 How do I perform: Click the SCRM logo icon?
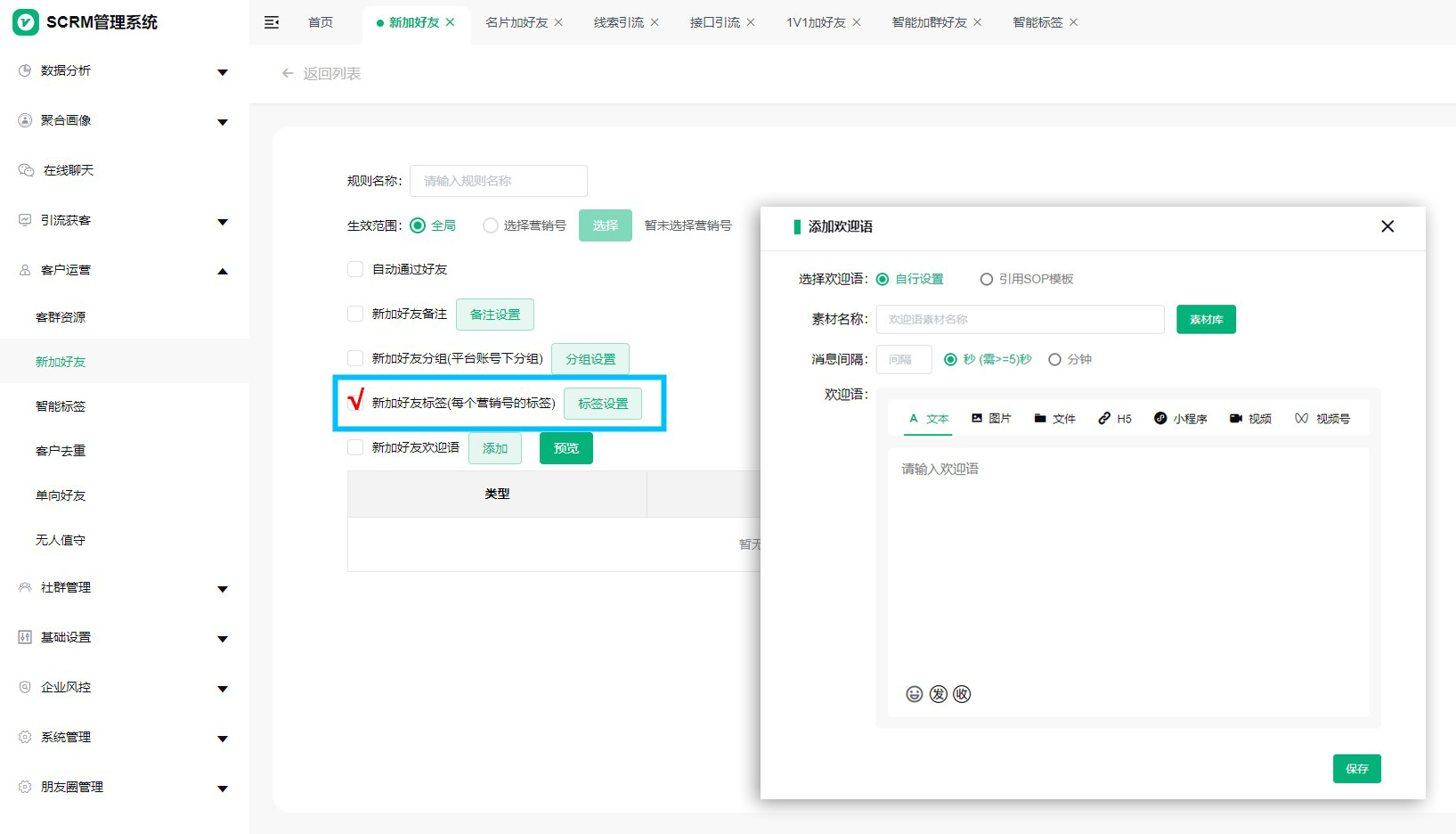point(26,22)
